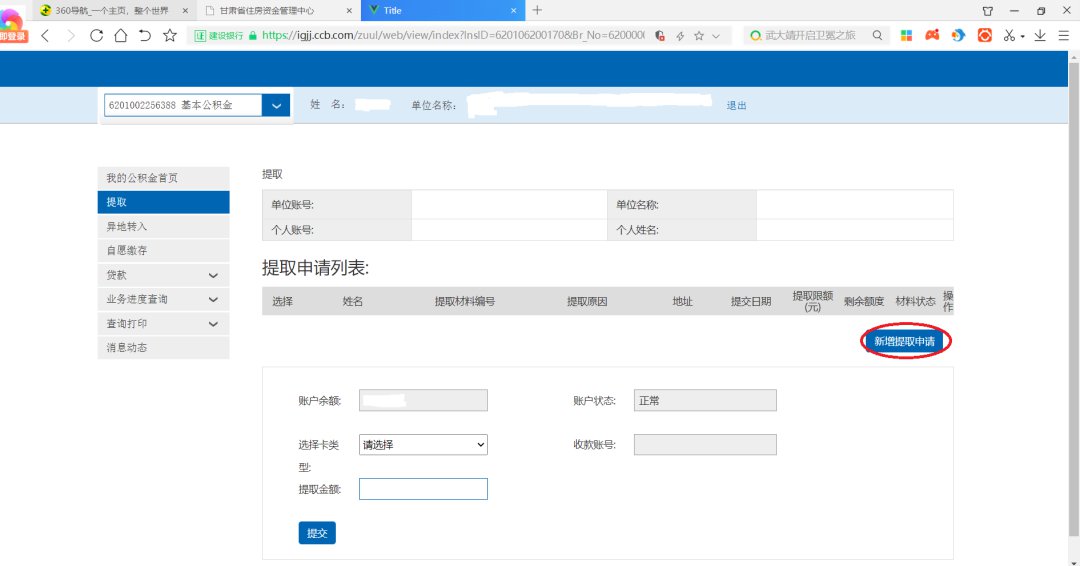Open the browser hamburger menu
Screen dimensions: 1080x566
(x=1063, y=35)
